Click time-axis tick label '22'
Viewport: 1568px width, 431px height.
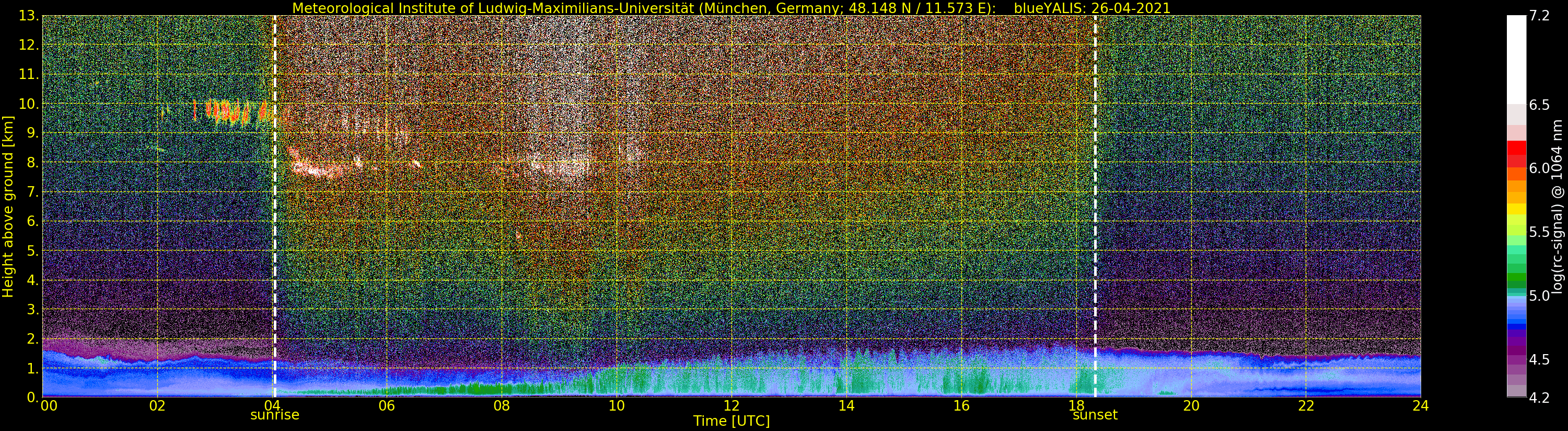coord(1306,405)
